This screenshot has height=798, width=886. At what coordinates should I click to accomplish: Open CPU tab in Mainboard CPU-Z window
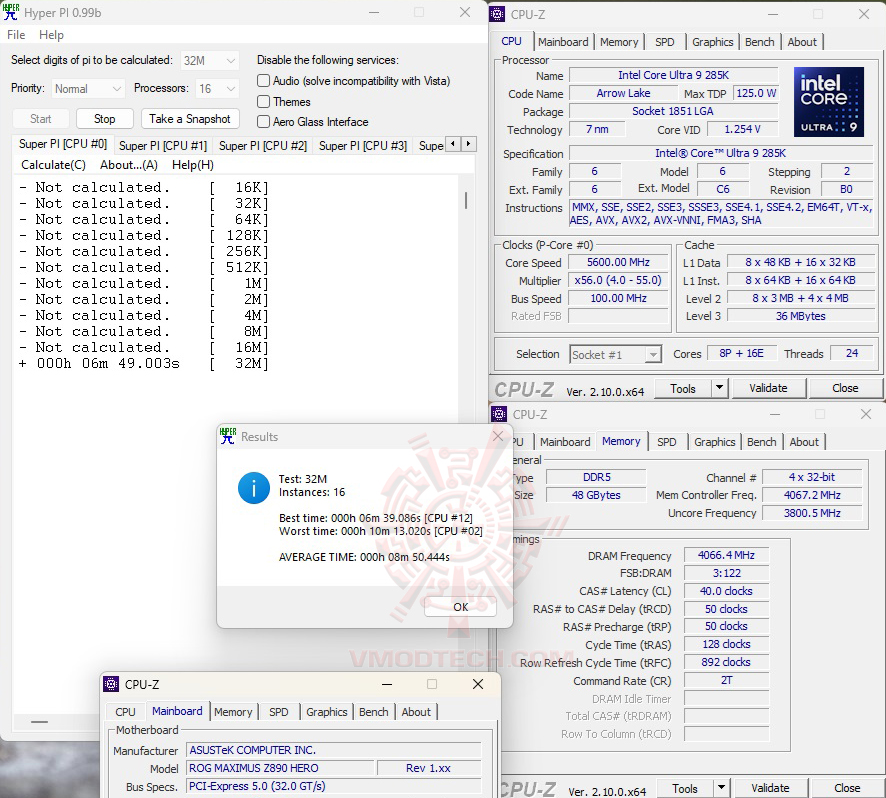[x=125, y=712]
